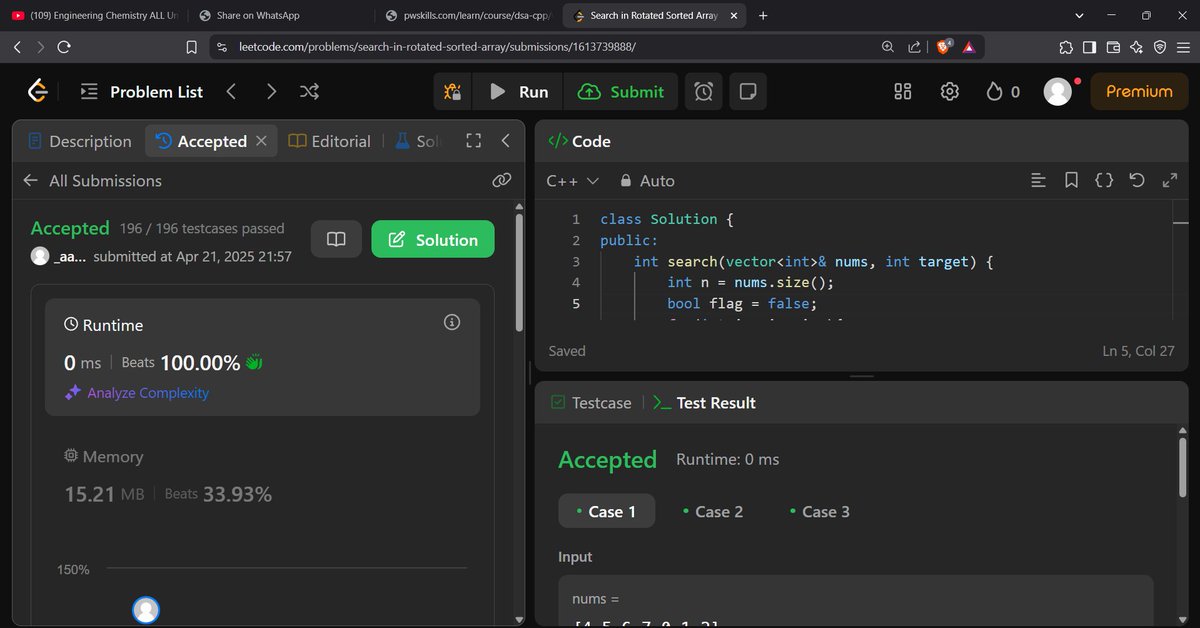The image size is (1200, 628).
Task: Open Brave Rewards triangle icon
Action: coord(969,47)
